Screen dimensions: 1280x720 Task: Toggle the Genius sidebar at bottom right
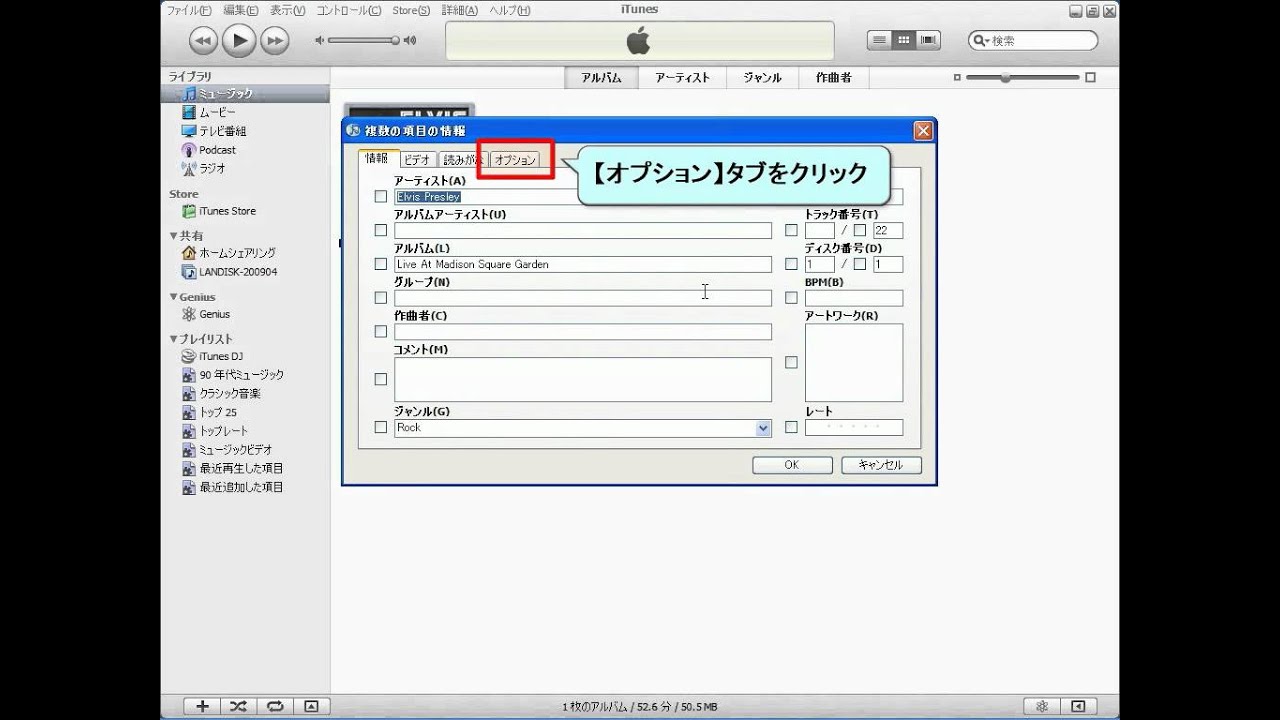pyautogui.click(x=1078, y=706)
